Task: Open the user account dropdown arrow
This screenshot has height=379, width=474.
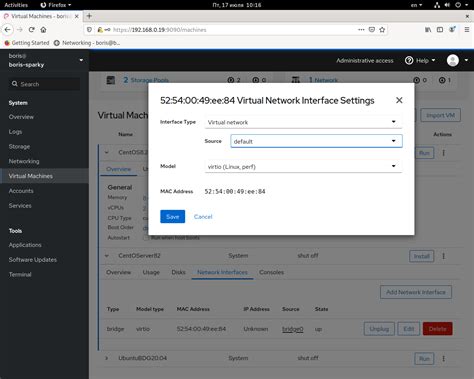Action: click(466, 60)
